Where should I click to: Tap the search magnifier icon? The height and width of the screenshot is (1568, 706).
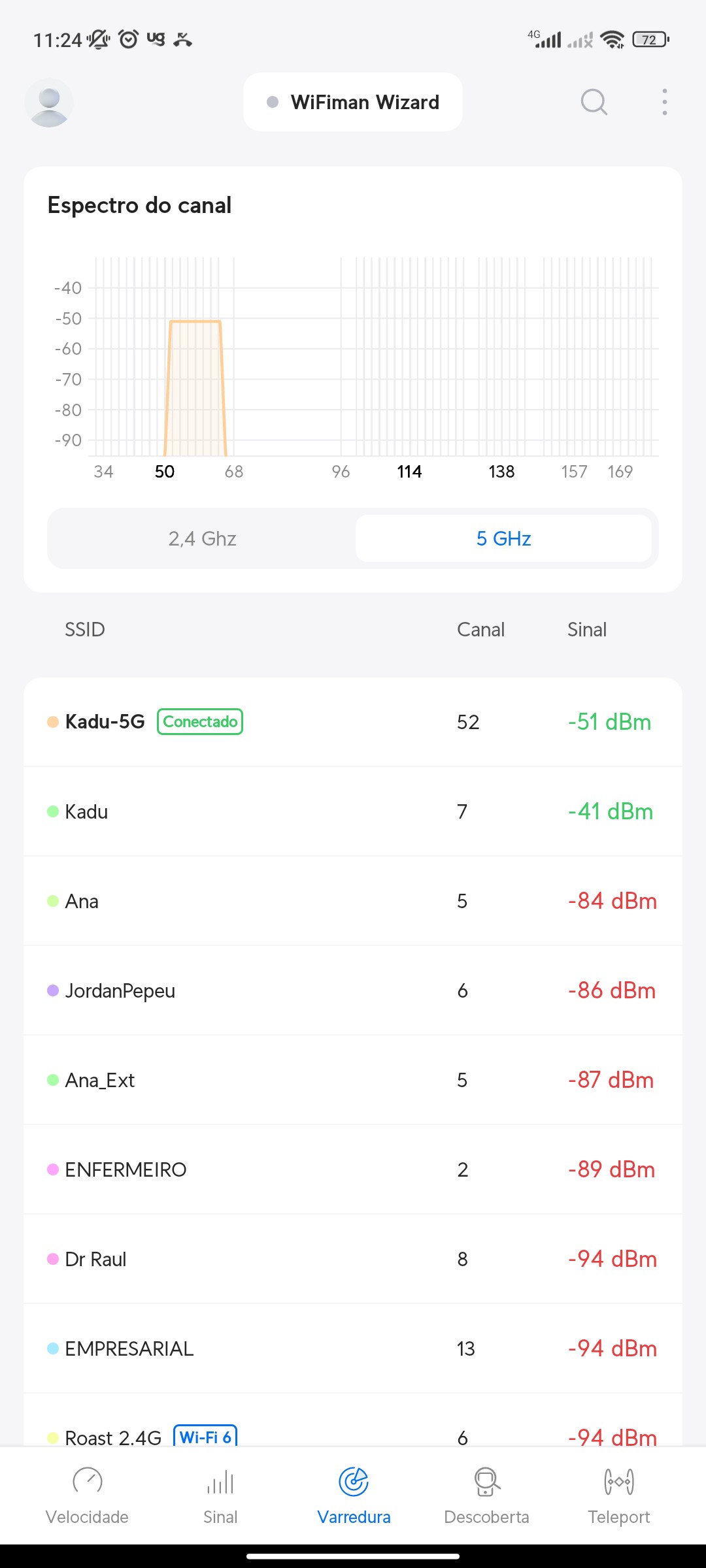click(594, 102)
